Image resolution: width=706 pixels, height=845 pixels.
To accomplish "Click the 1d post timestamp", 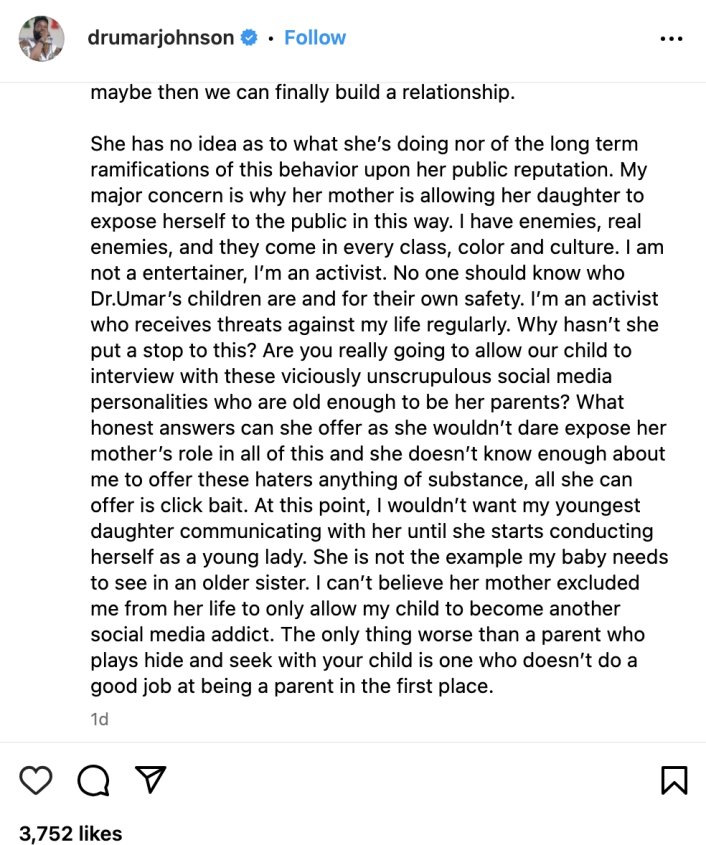I will click(x=99, y=719).
